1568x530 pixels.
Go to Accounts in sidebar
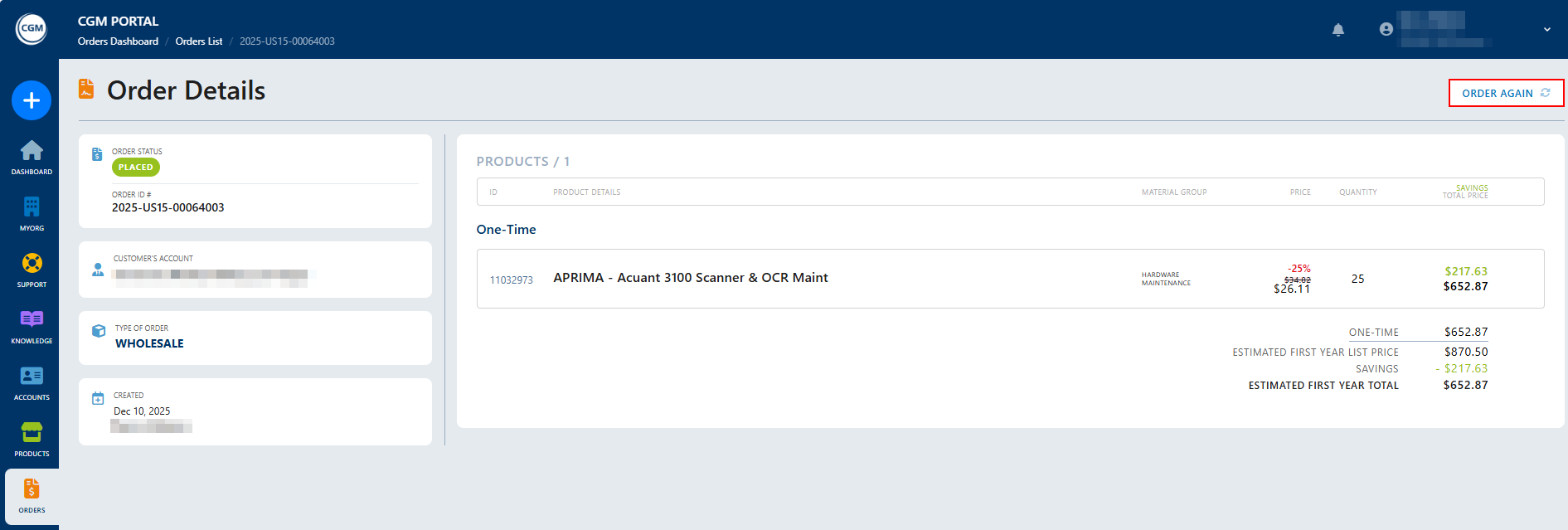(32, 382)
